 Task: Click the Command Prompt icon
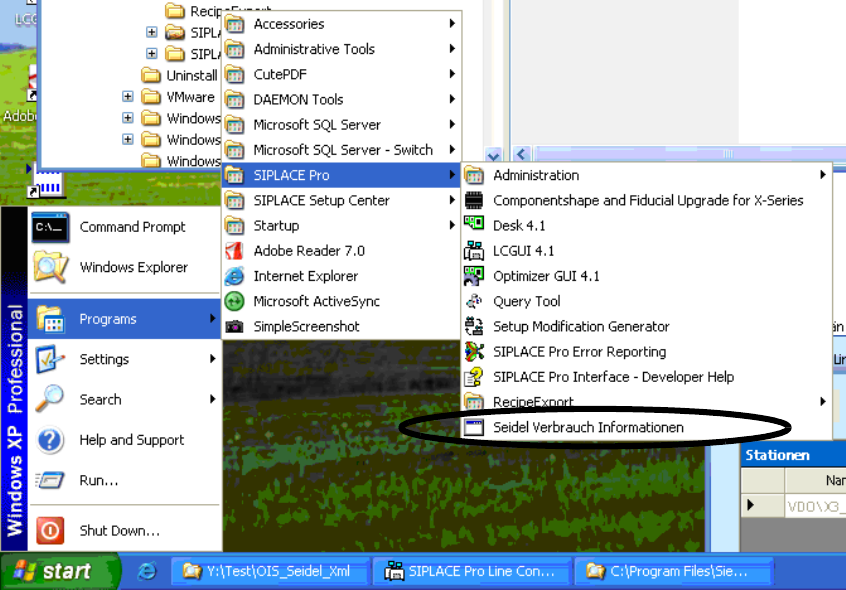point(50,227)
